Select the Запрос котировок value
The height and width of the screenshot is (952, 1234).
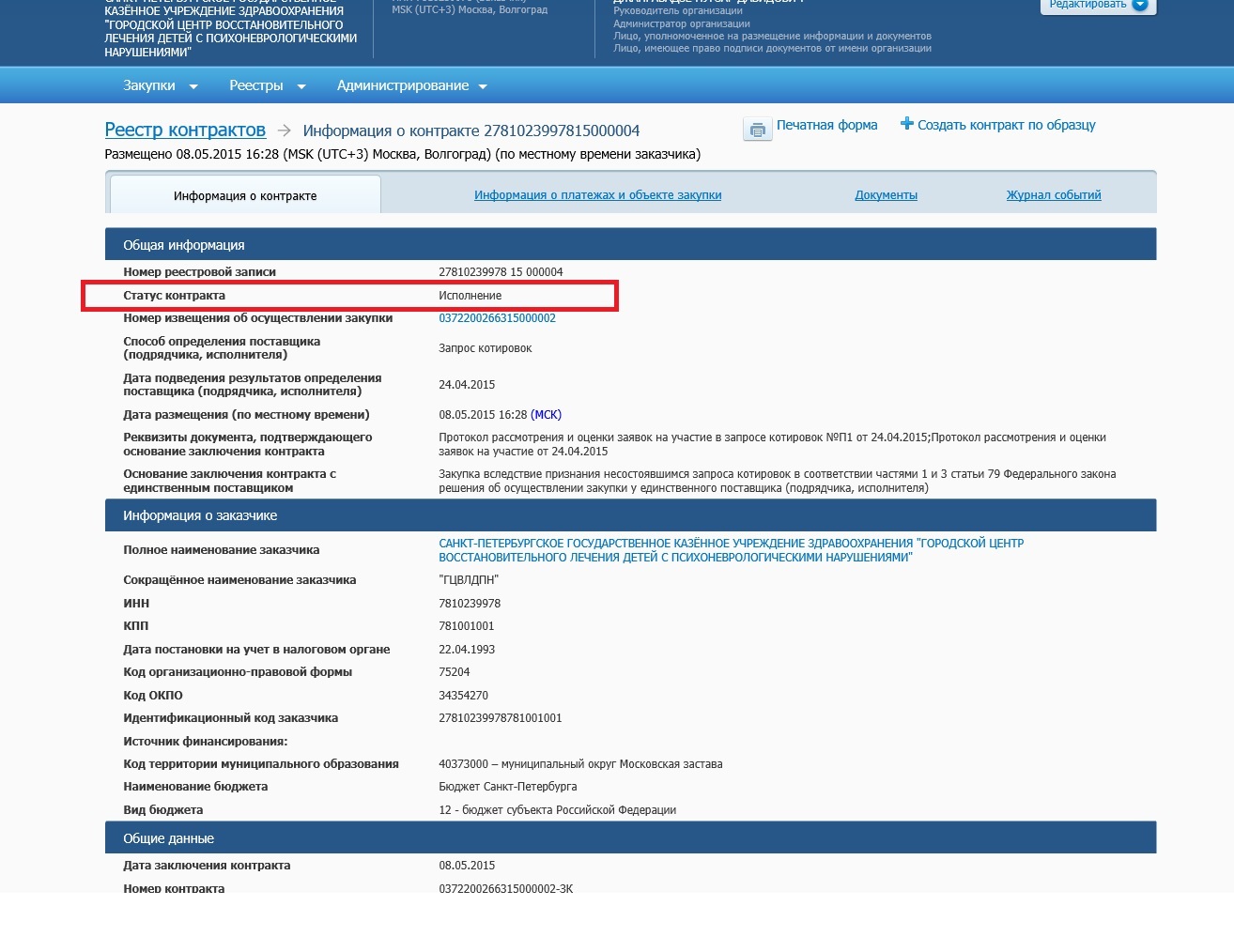pyautogui.click(x=485, y=348)
